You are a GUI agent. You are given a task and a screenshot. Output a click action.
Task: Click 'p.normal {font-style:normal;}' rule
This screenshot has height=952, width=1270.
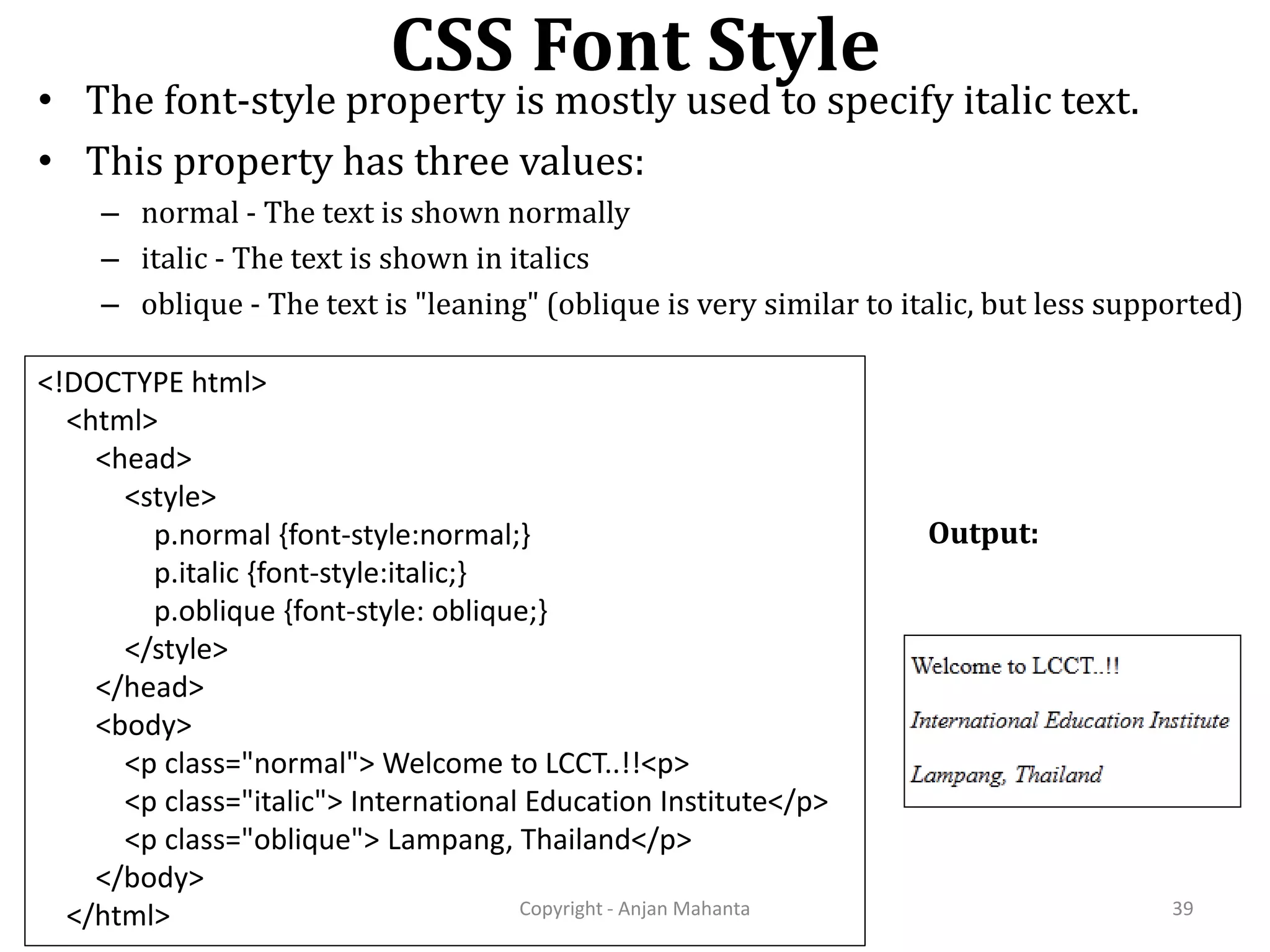pos(343,535)
